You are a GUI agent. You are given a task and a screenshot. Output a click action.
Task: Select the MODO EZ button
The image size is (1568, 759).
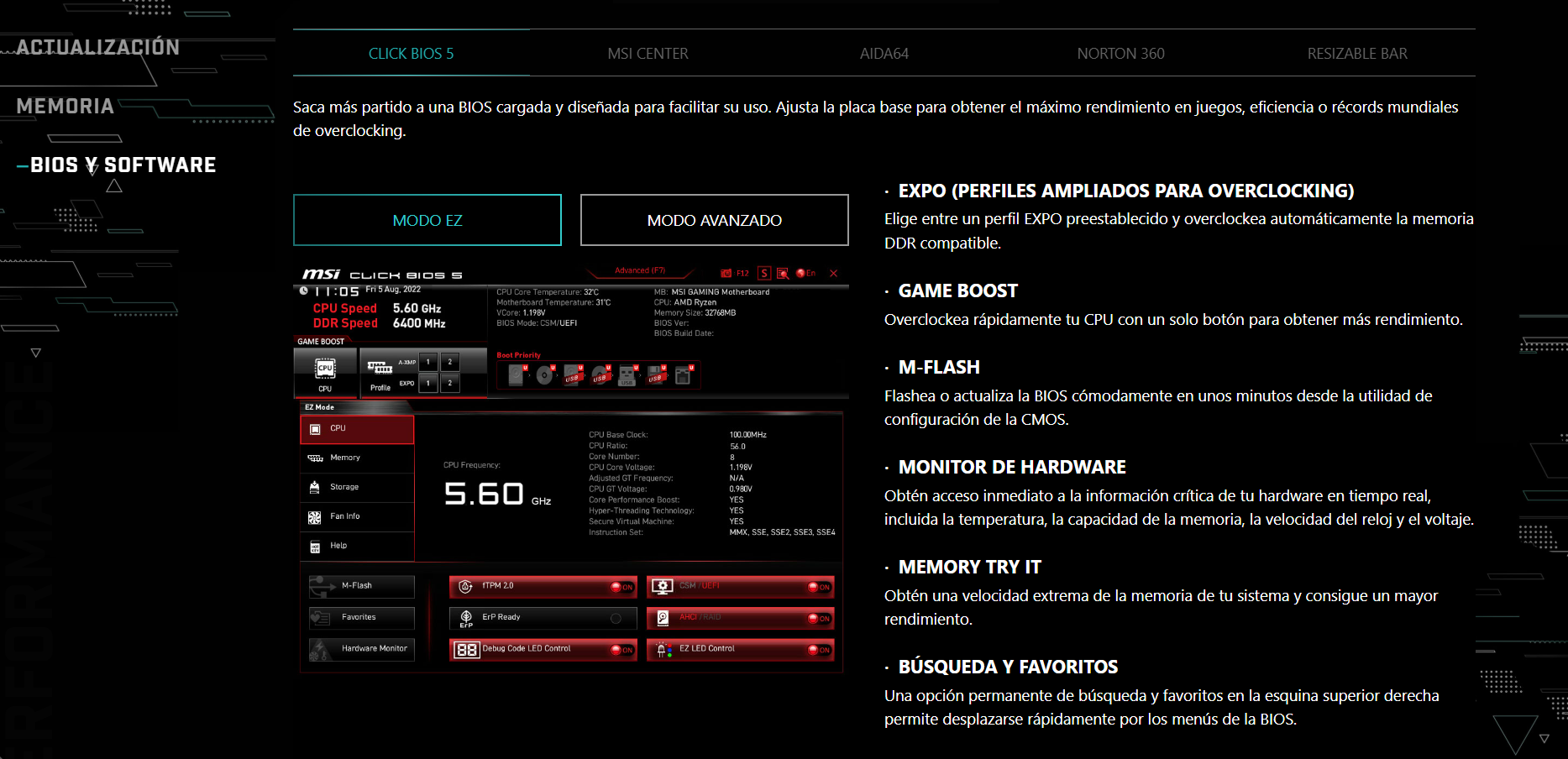coord(427,220)
